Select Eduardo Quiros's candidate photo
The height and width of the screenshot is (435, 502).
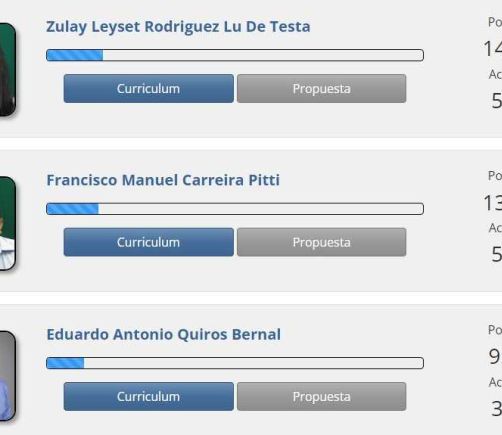7,376
